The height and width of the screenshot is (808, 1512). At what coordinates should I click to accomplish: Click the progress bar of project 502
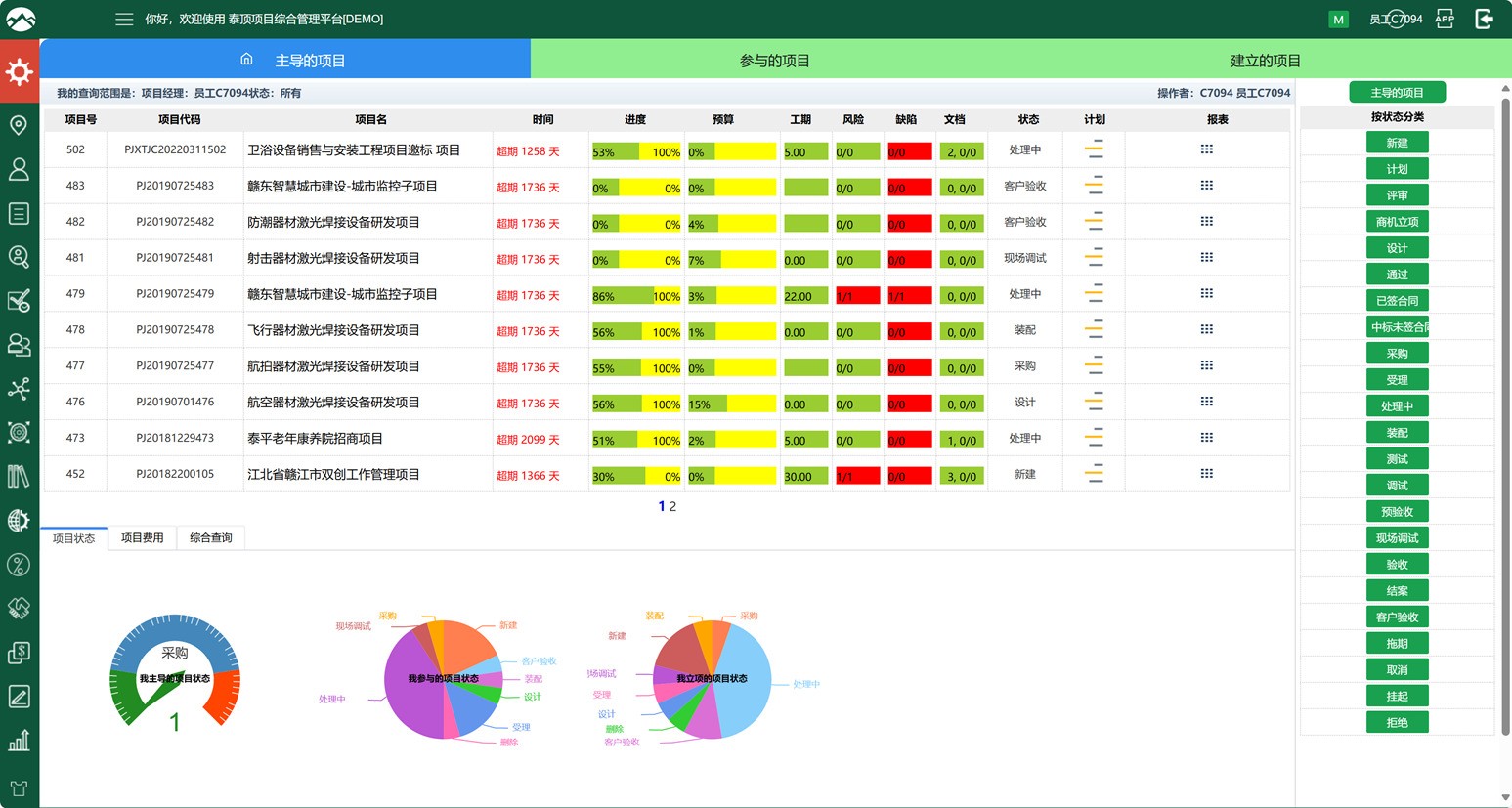tap(635, 151)
